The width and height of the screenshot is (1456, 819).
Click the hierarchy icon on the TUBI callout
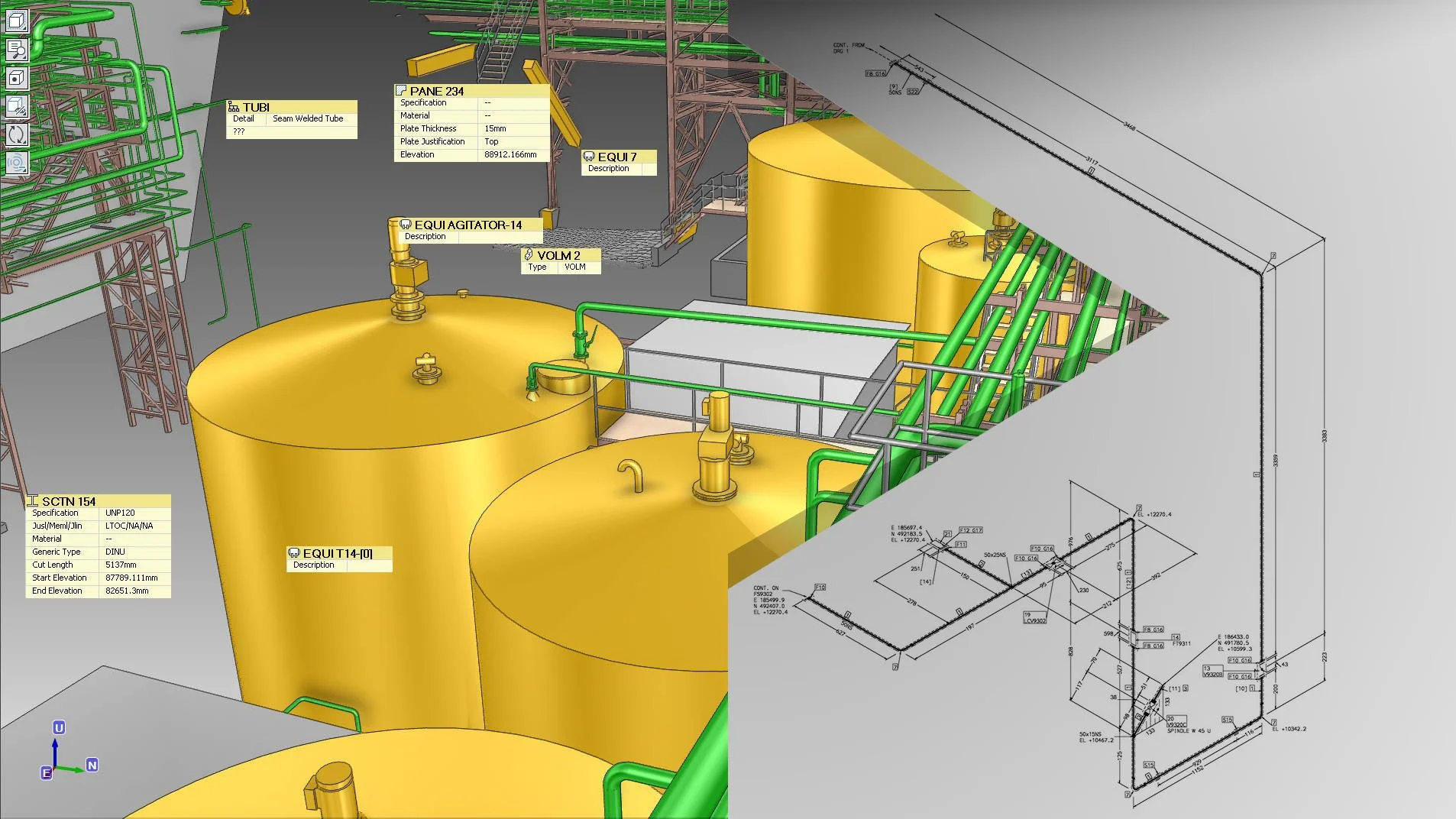coord(235,107)
